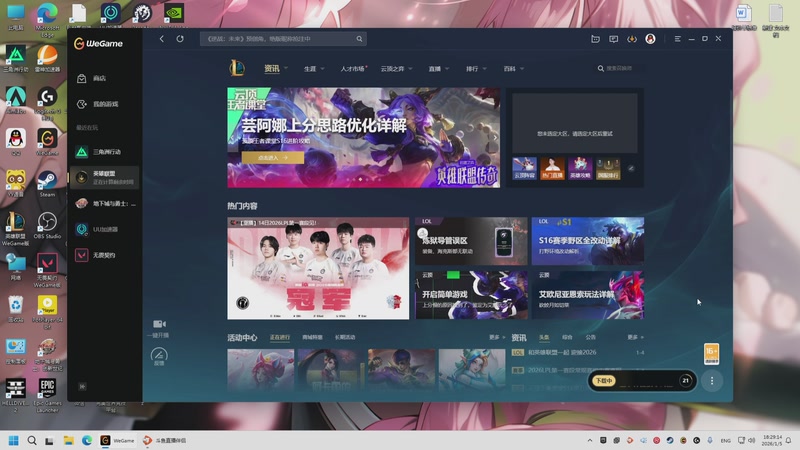Expand the 资讯 dropdown arrow

coord(286,68)
